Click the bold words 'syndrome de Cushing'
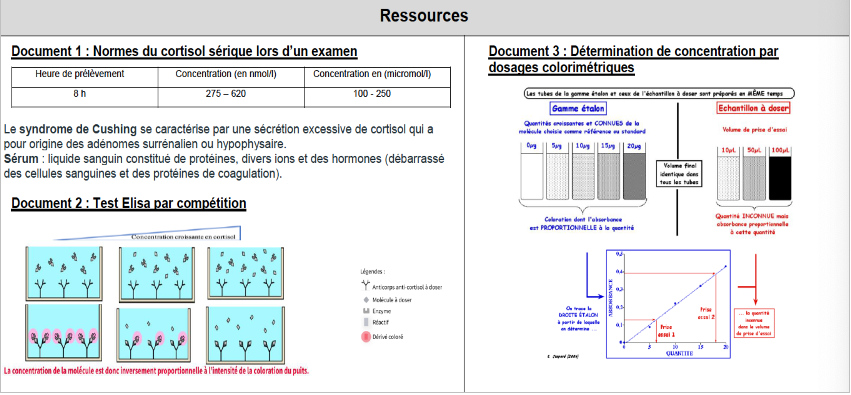This screenshot has height=395, width=851. [x=78, y=130]
